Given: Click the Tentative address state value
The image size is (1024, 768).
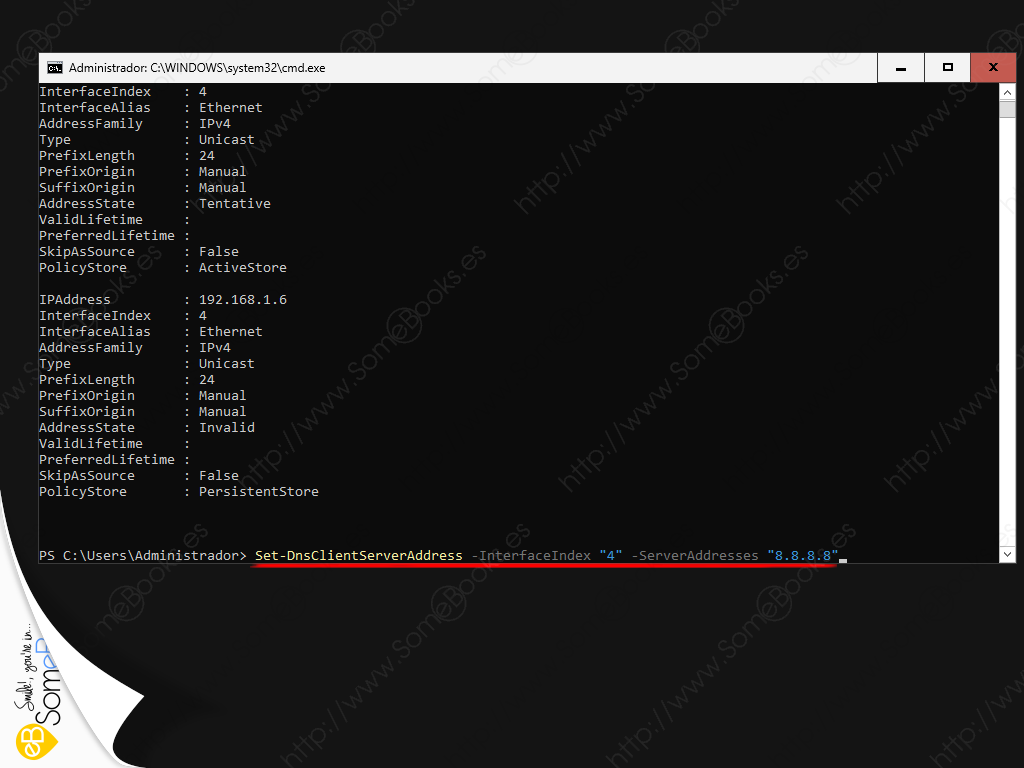Looking at the screenshot, I should click(x=234, y=203).
